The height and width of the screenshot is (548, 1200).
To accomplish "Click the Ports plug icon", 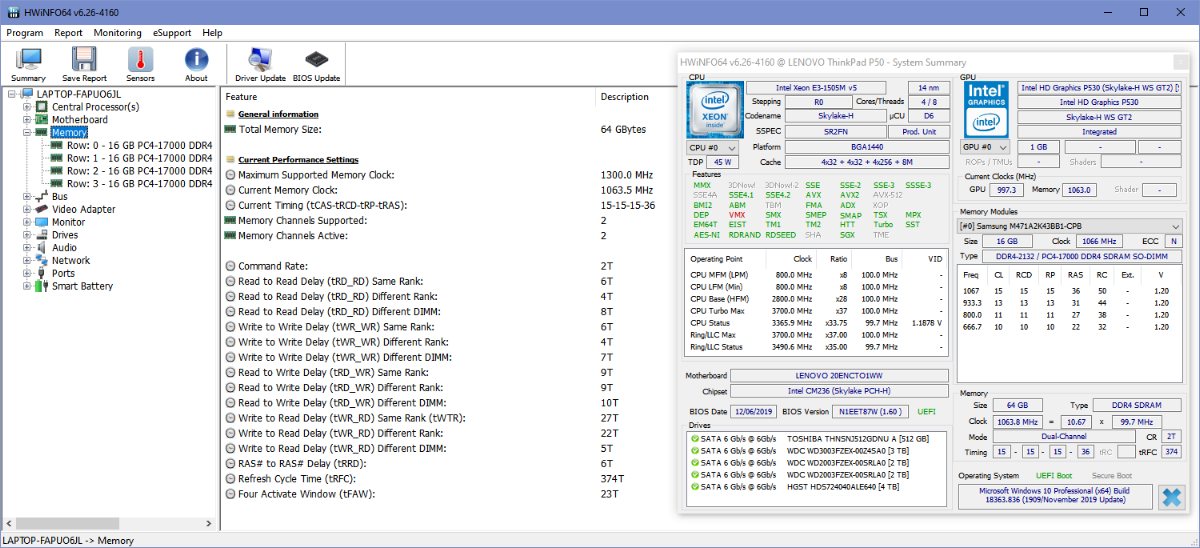I will (42, 273).
